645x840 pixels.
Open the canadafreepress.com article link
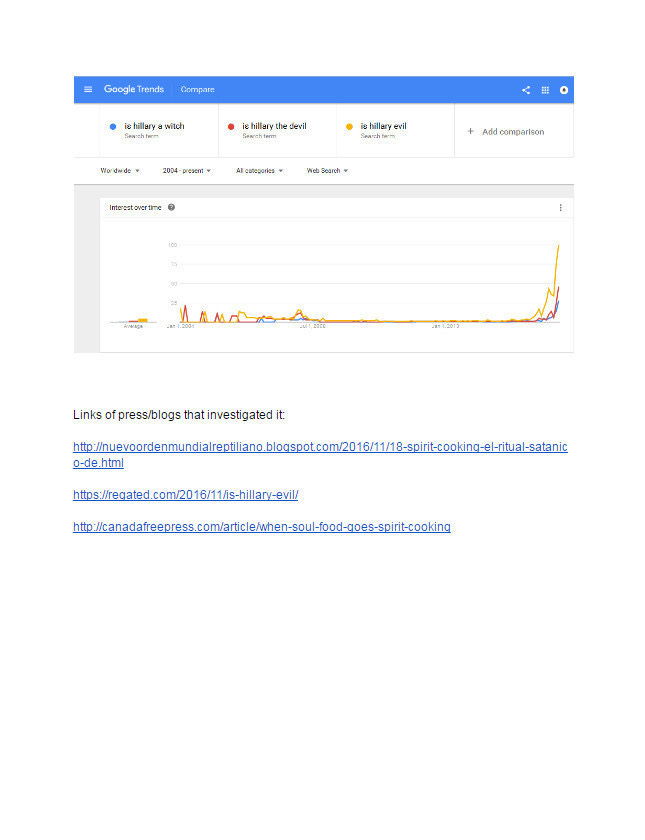[x=261, y=527]
